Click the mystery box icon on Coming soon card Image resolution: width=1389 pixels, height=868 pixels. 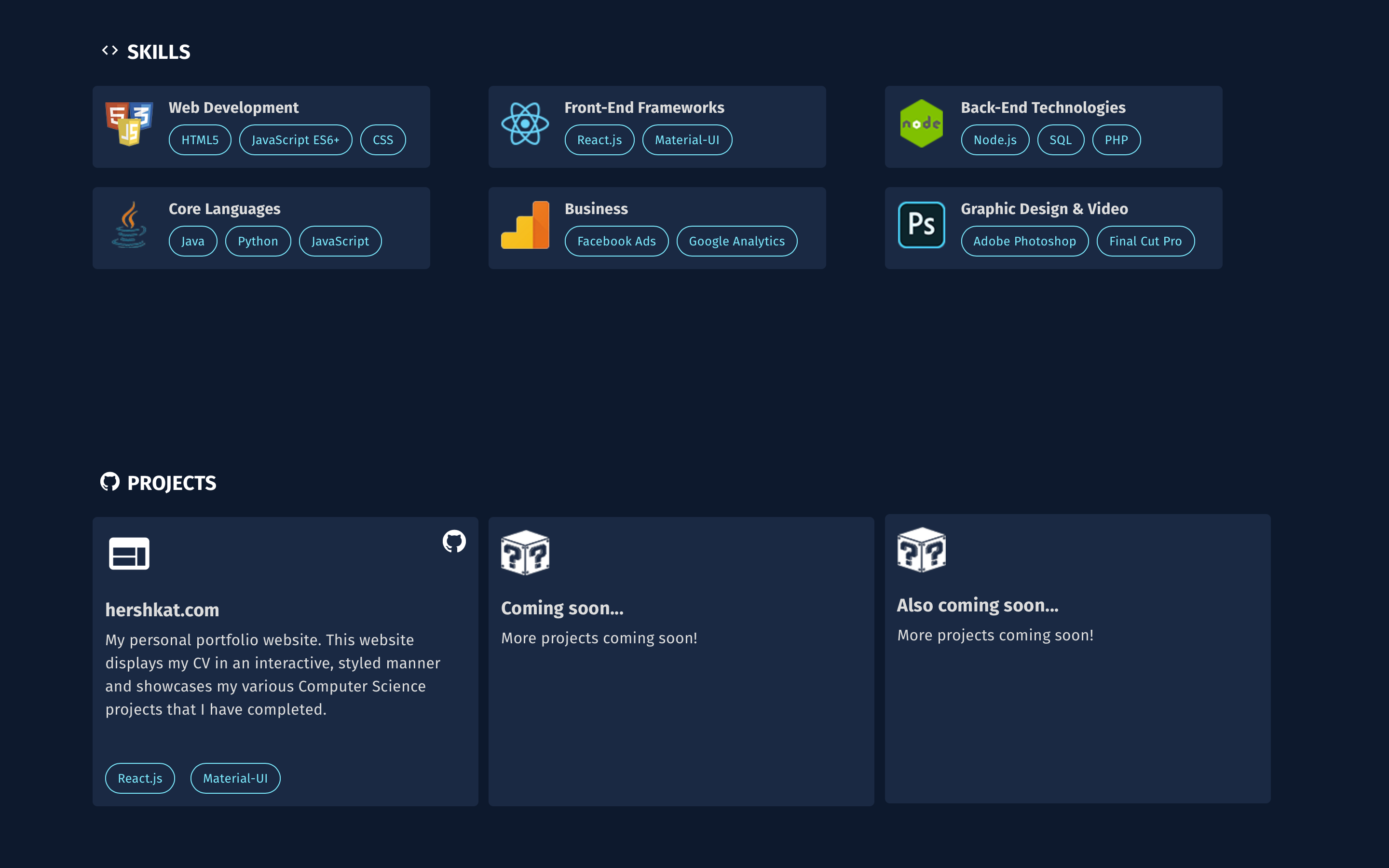point(525,552)
